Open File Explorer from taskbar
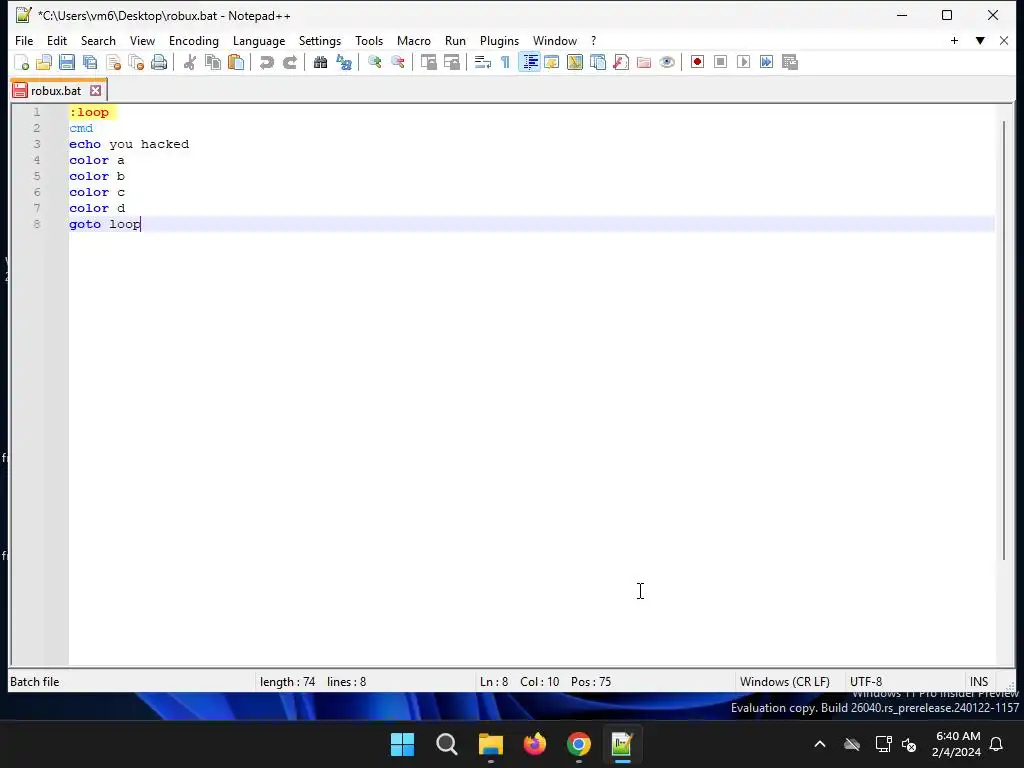 490,744
